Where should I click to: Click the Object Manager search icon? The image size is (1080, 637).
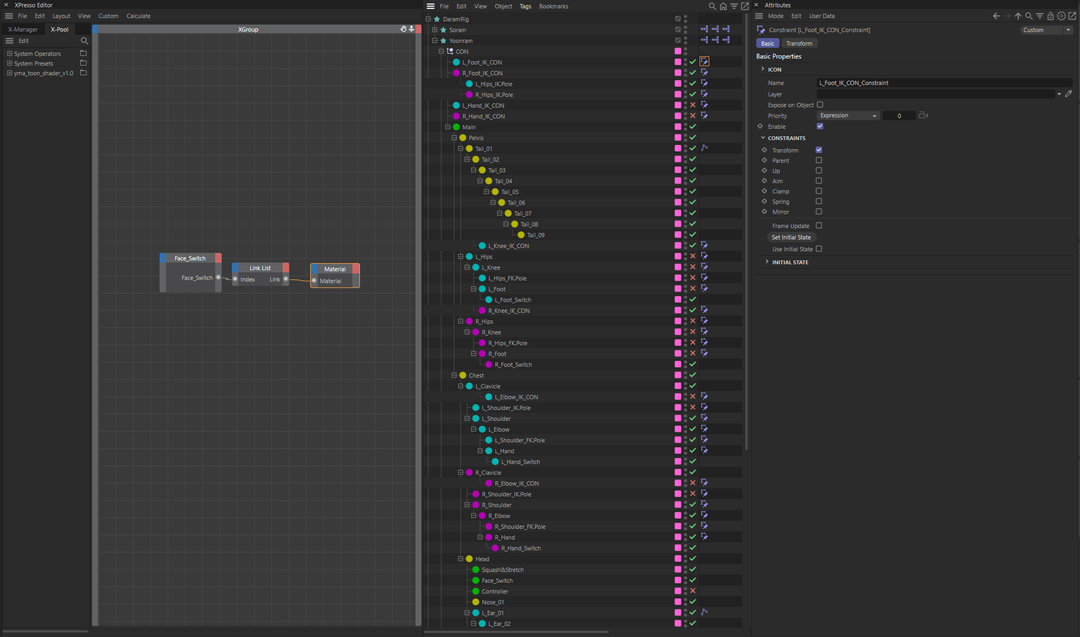point(712,6)
